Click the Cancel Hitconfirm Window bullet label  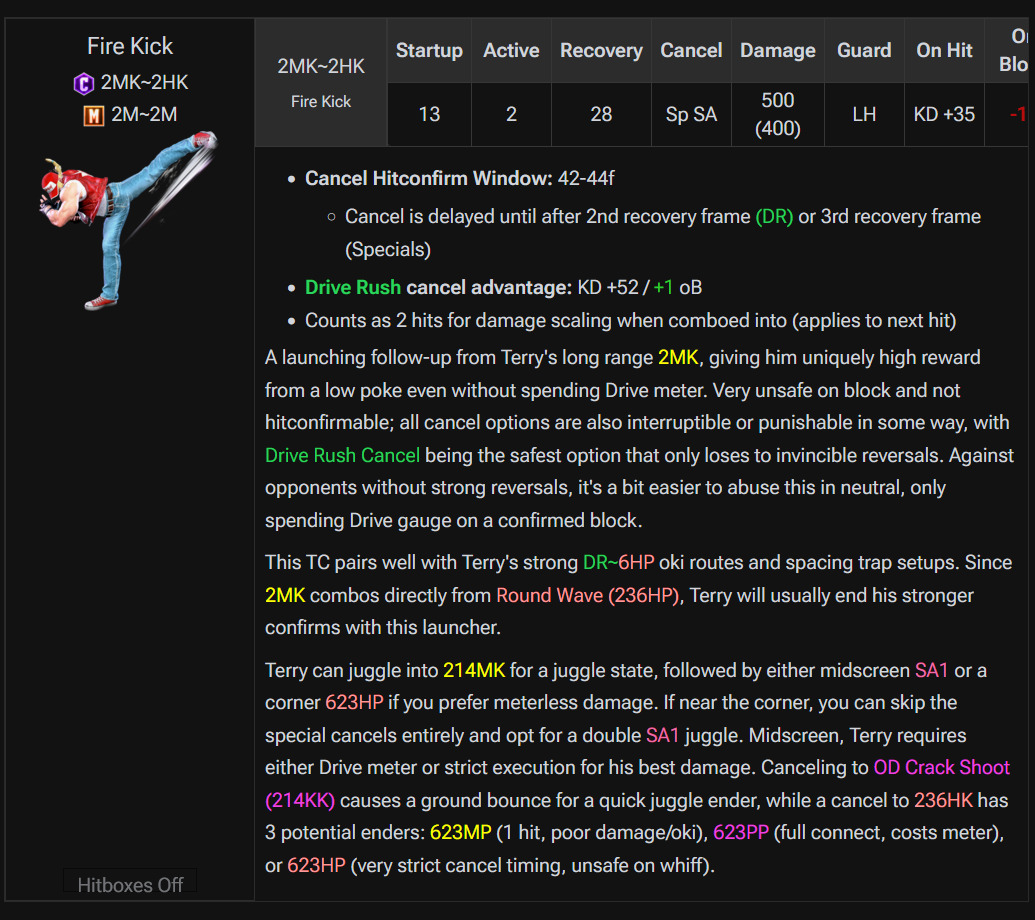point(428,178)
